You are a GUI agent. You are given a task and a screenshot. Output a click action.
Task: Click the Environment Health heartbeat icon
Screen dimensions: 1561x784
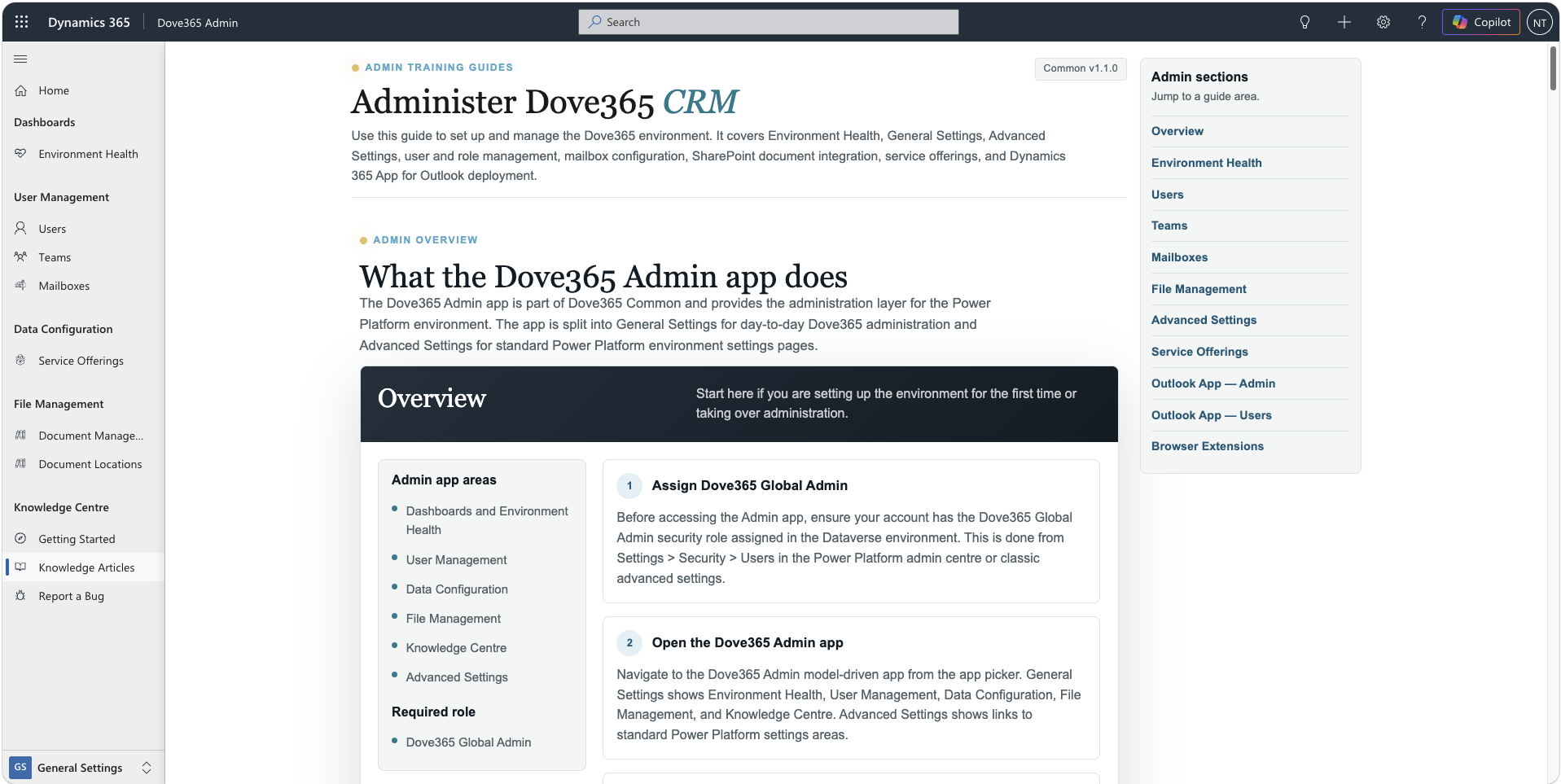pos(21,154)
